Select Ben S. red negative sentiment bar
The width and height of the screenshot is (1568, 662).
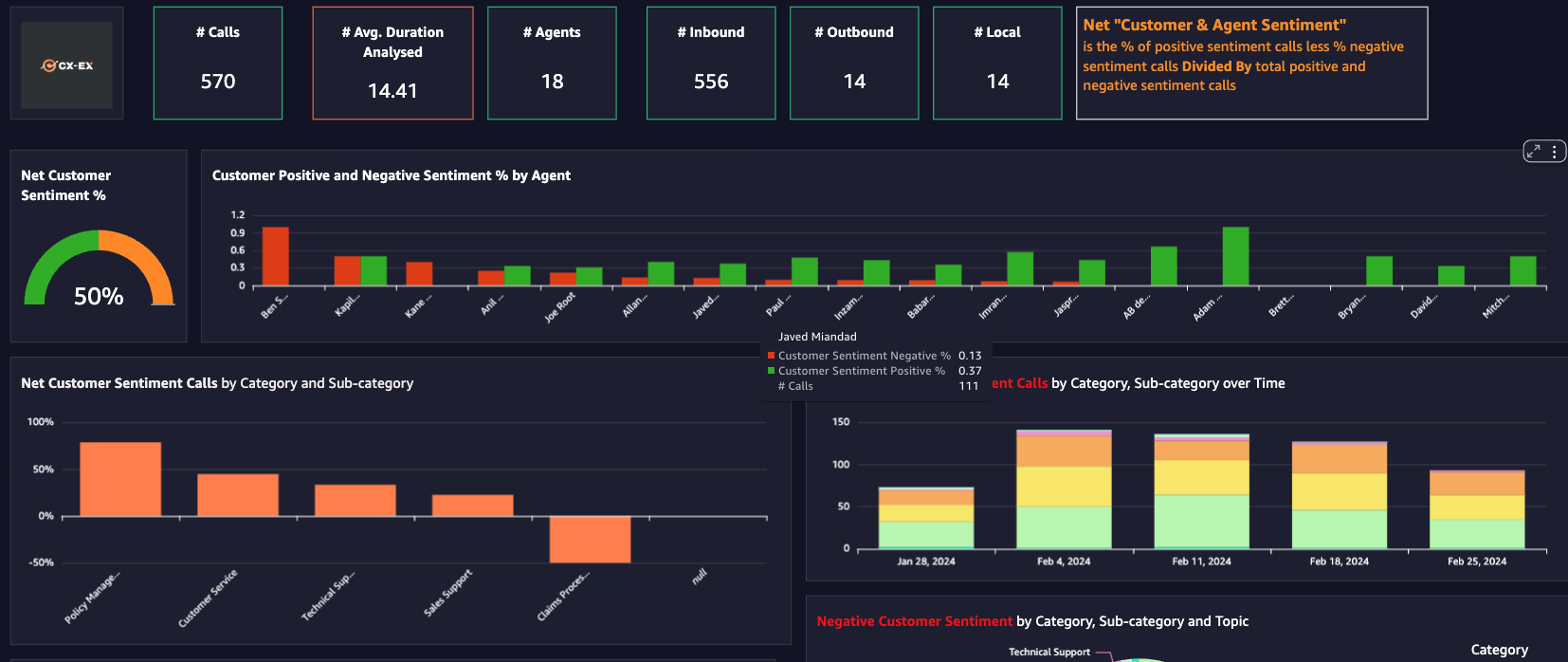point(275,256)
